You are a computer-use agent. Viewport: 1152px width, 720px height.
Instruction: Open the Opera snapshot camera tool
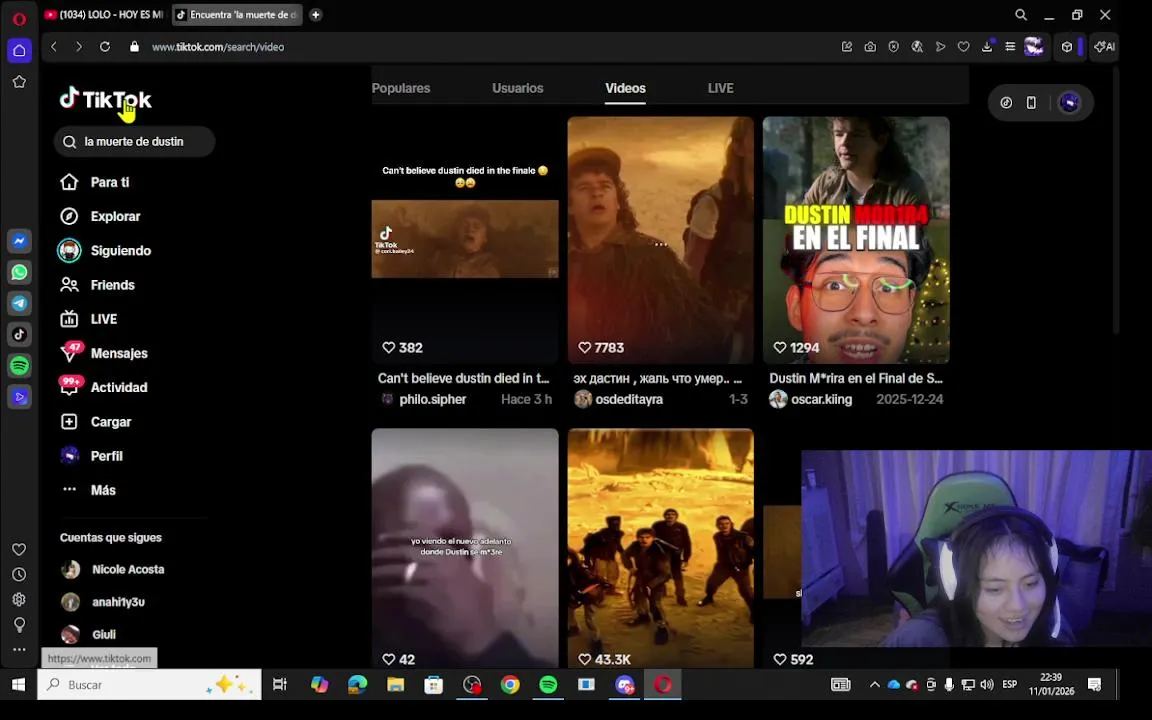coord(870,46)
